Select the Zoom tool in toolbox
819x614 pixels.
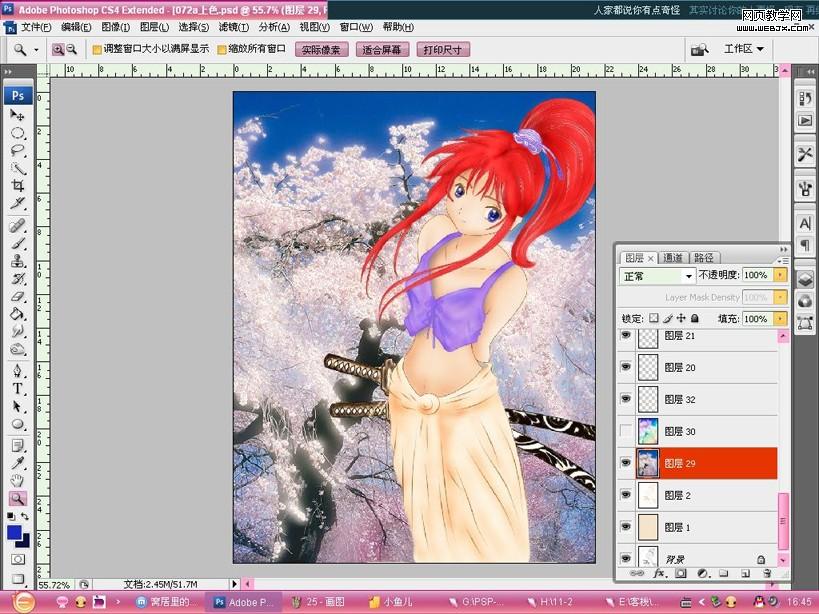(17, 499)
